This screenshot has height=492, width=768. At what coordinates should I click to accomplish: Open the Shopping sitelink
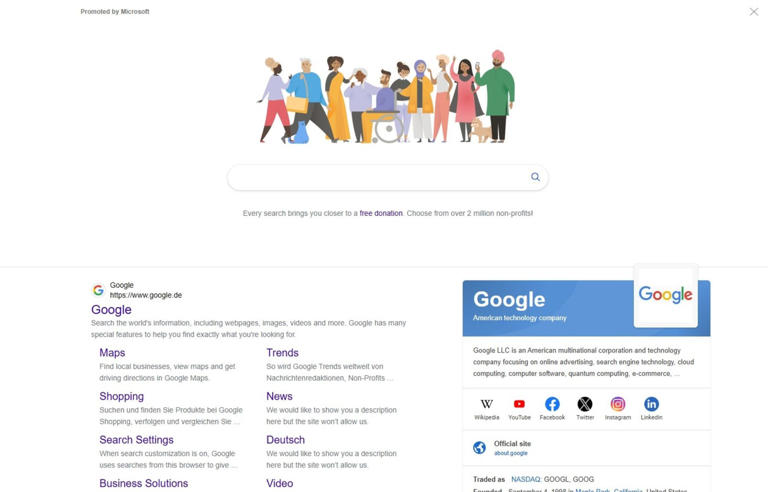(x=121, y=396)
